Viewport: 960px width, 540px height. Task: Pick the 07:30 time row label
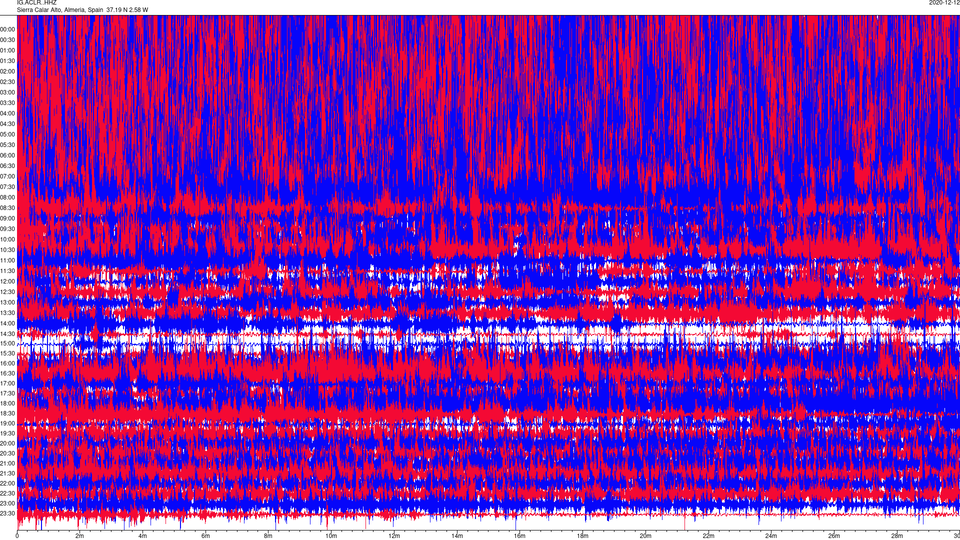pyautogui.click(x=8, y=187)
